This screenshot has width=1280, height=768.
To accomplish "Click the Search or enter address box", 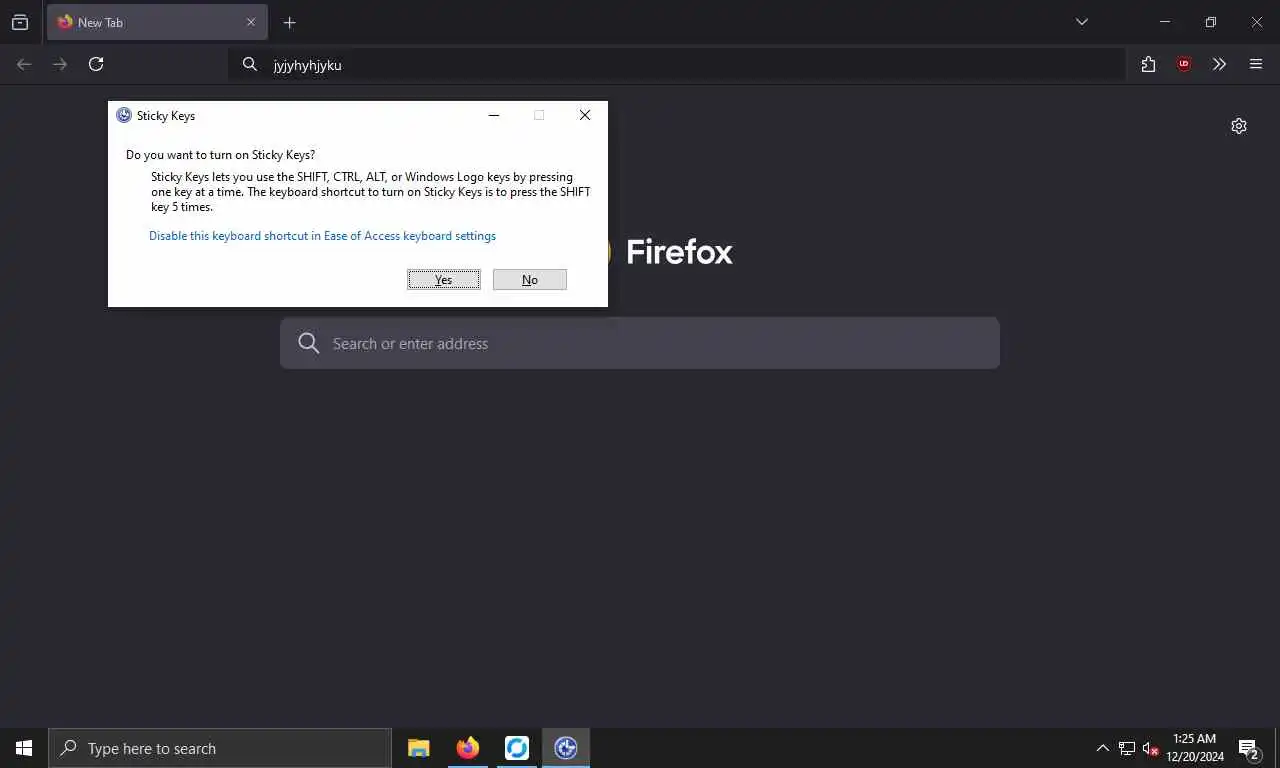I will 640,343.
